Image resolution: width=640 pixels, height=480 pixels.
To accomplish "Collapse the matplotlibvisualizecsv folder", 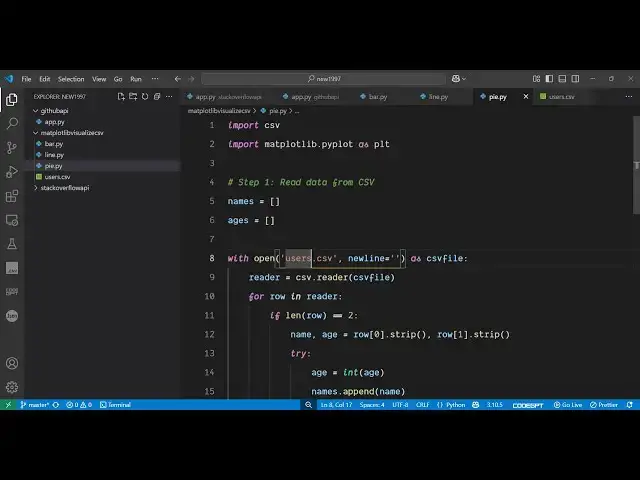I will point(36,133).
